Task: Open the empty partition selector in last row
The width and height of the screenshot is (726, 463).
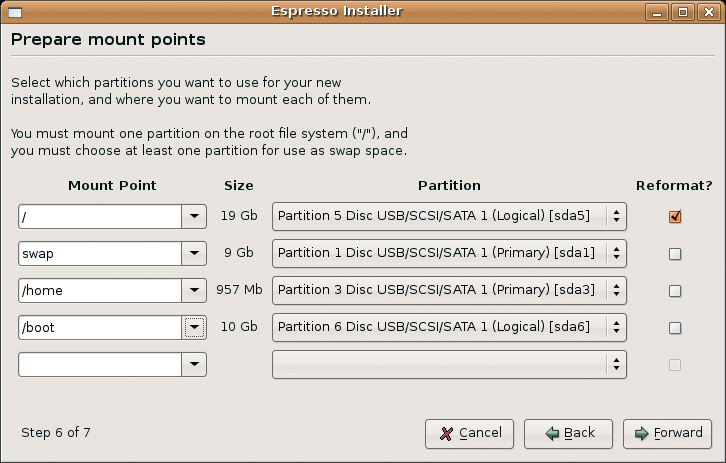Action: (x=449, y=364)
